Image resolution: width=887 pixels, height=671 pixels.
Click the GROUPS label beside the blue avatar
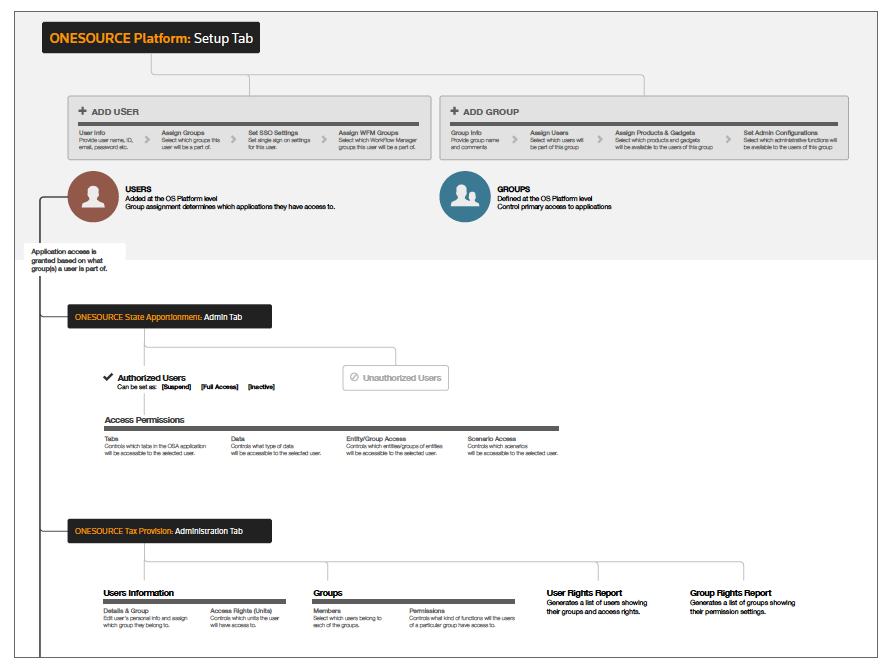pyautogui.click(x=514, y=190)
